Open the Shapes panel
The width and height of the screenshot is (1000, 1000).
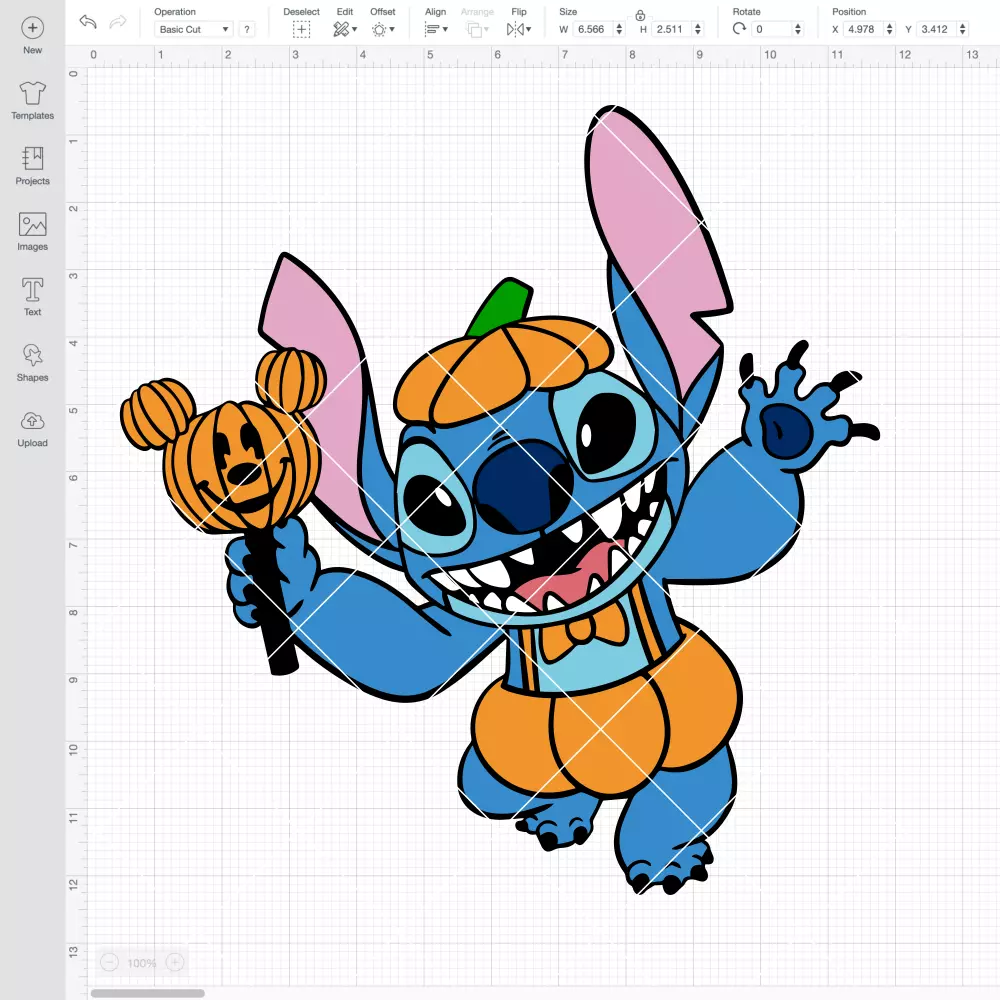tap(32, 362)
